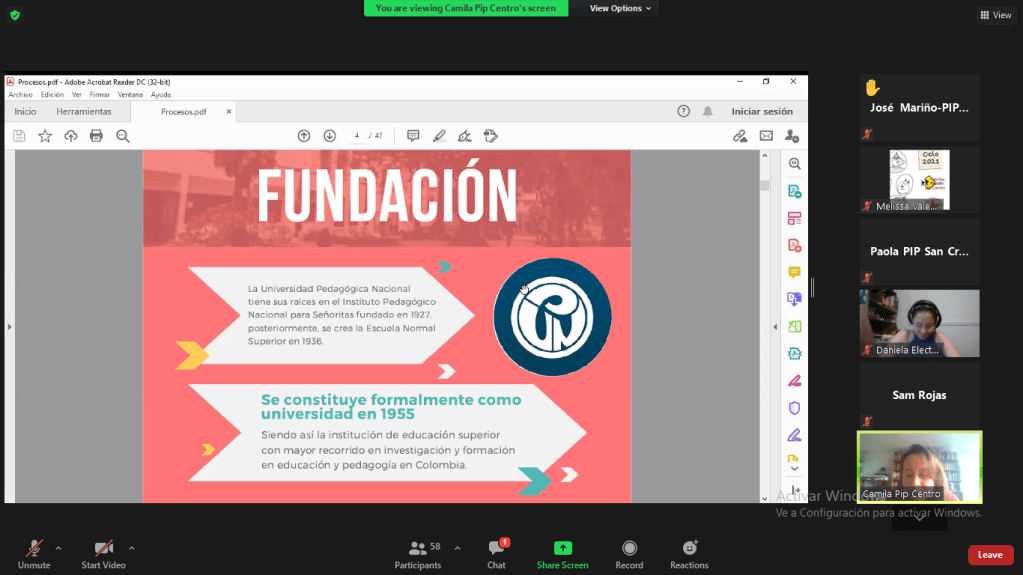
Task: Open the Archivo menu in Acrobat
Action: (x=20, y=95)
